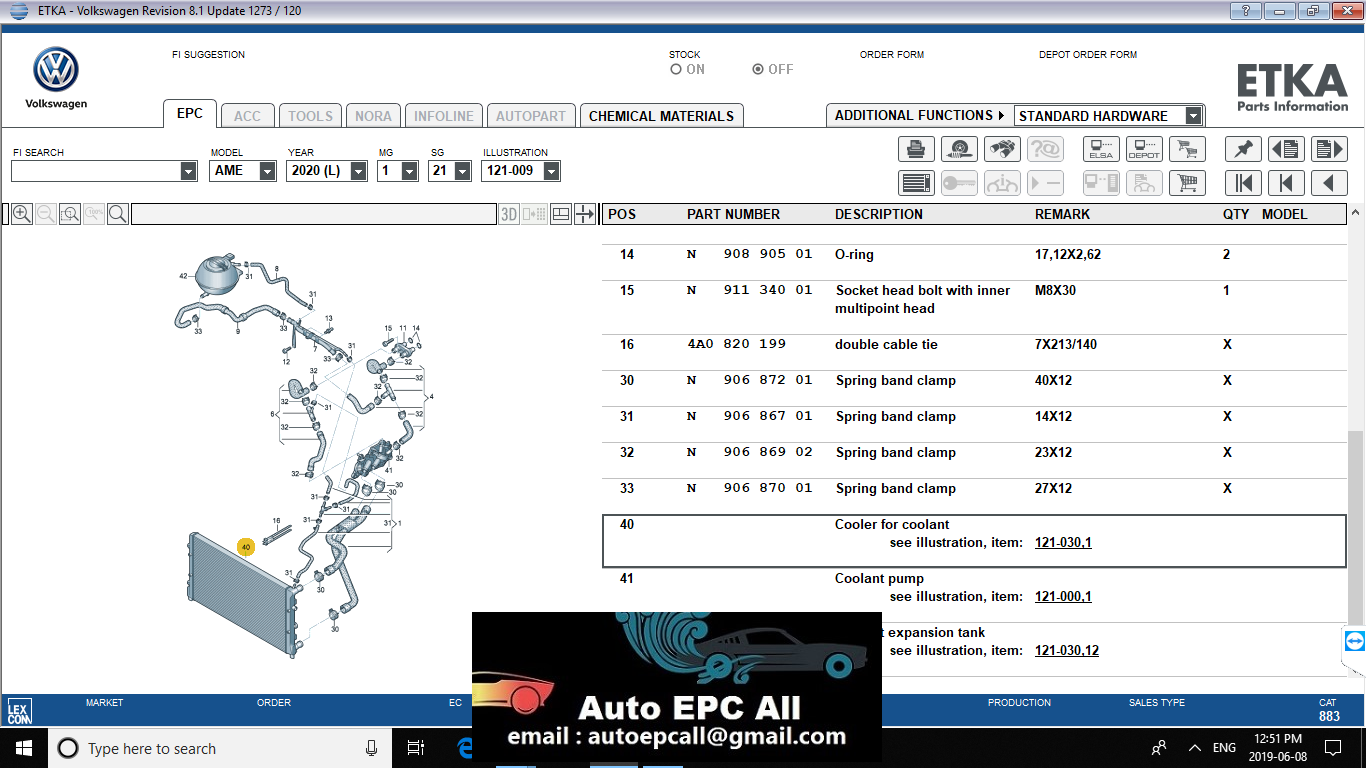Open the FI SEARCH input field
The height and width of the screenshot is (768, 1366).
click(97, 172)
